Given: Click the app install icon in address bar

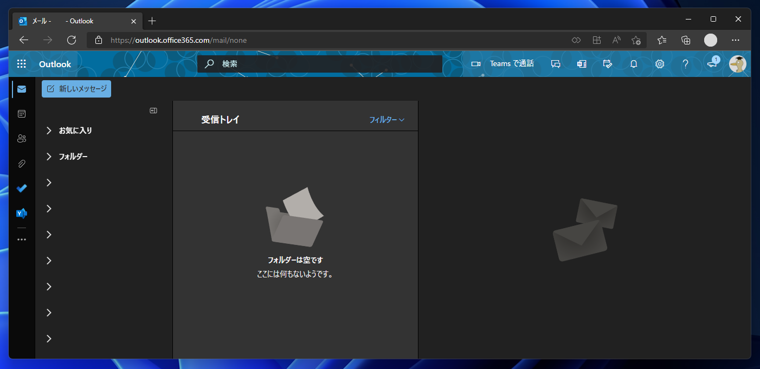Looking at the screenshot, I should click(x=597, y=40).
